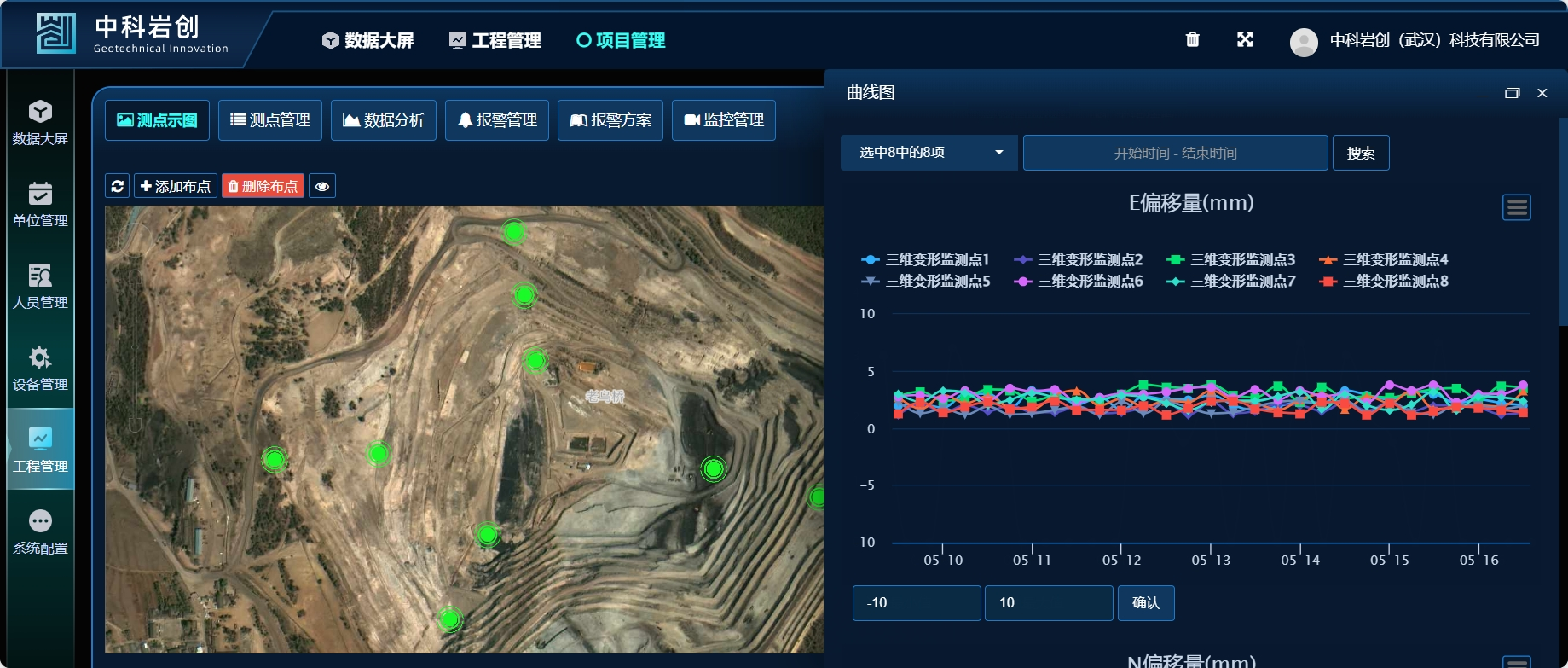The image size is (1568, 668).
Task: Click the 曲线图 panel scrollbar
Action: point(1563,222)
